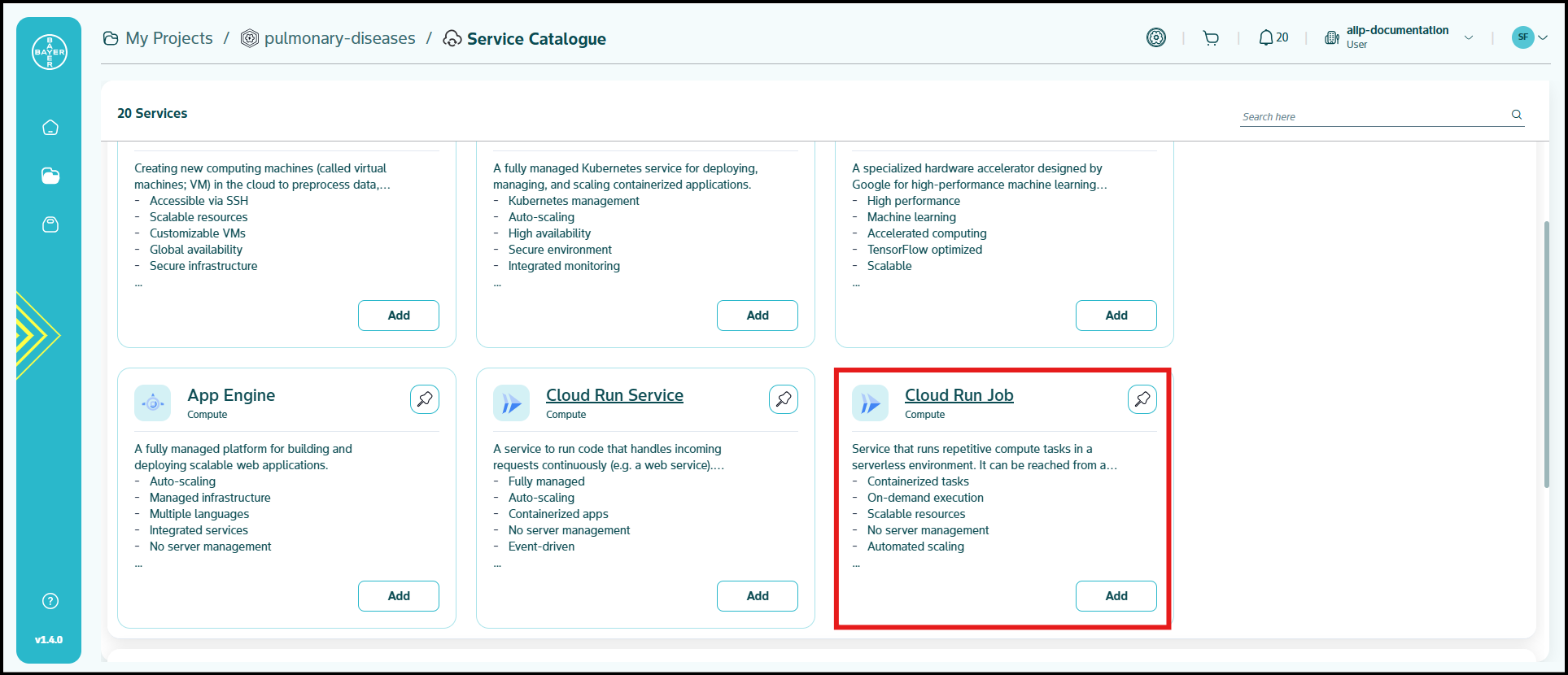This screenshot has height=675, width=1568.
Task: Open the SF user avatar menu
Action: click(1528, 37)
